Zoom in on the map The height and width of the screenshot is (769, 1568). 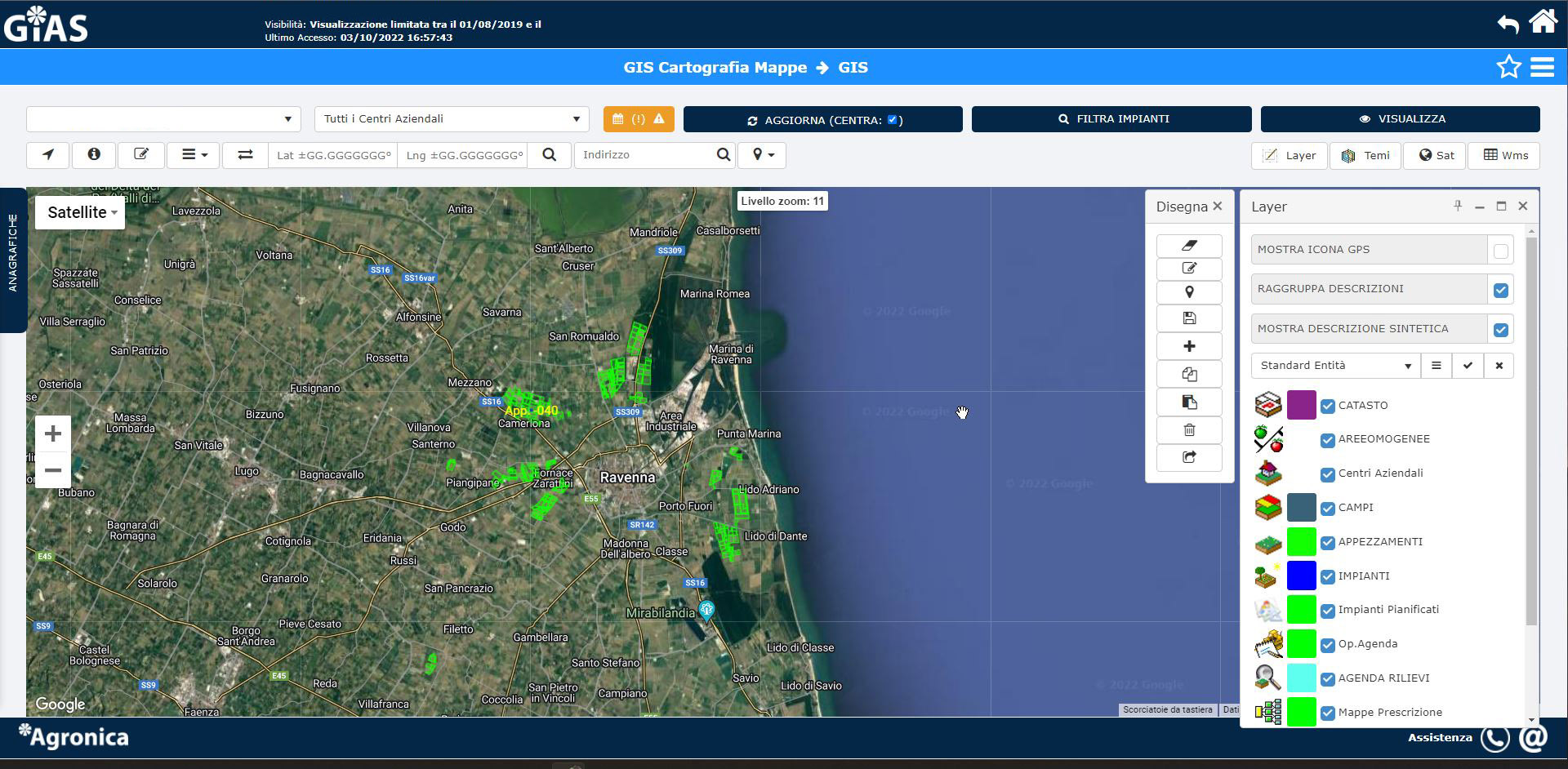[x=53, y=433]
